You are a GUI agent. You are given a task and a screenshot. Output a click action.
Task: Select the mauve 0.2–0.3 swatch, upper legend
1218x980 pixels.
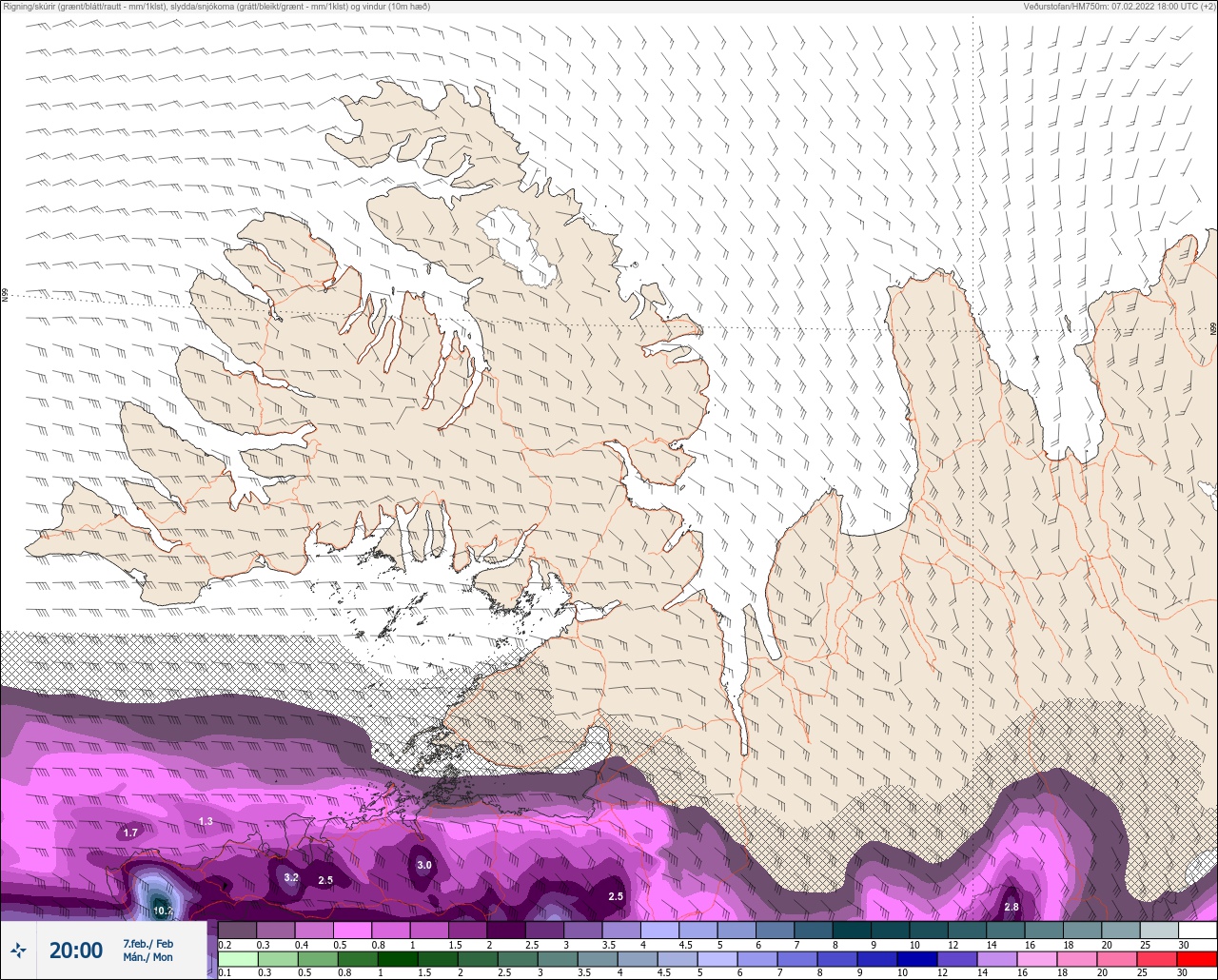tap(238, 930)
